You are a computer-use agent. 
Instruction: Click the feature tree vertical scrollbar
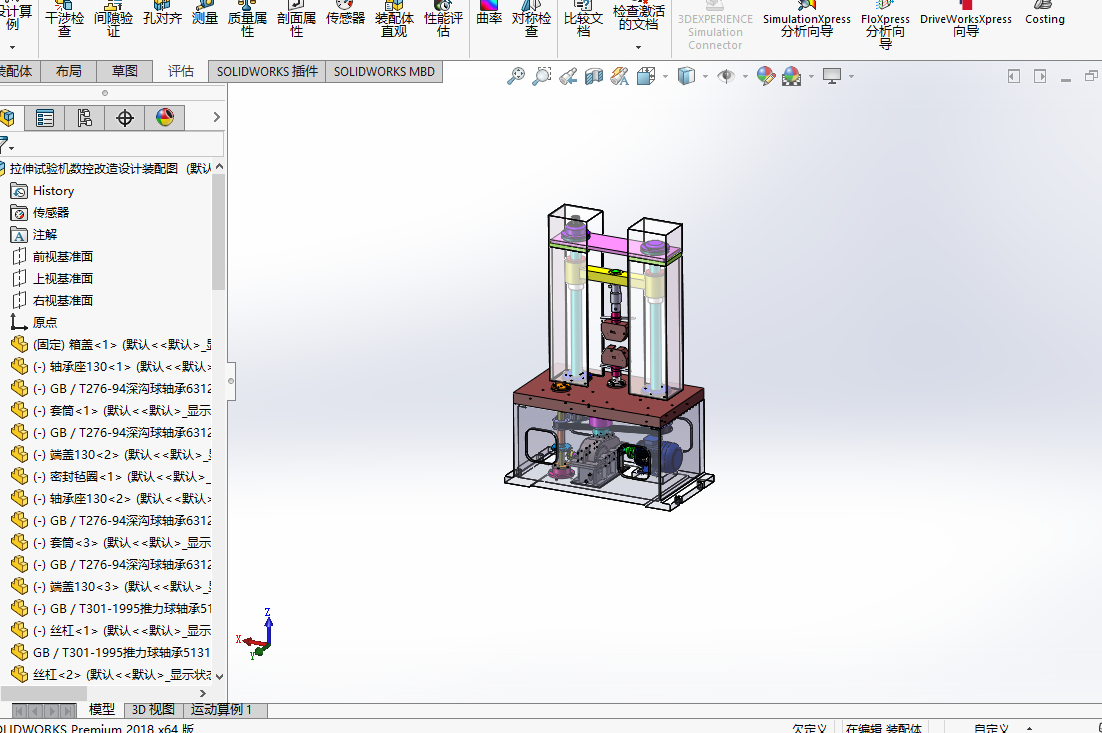219,232
